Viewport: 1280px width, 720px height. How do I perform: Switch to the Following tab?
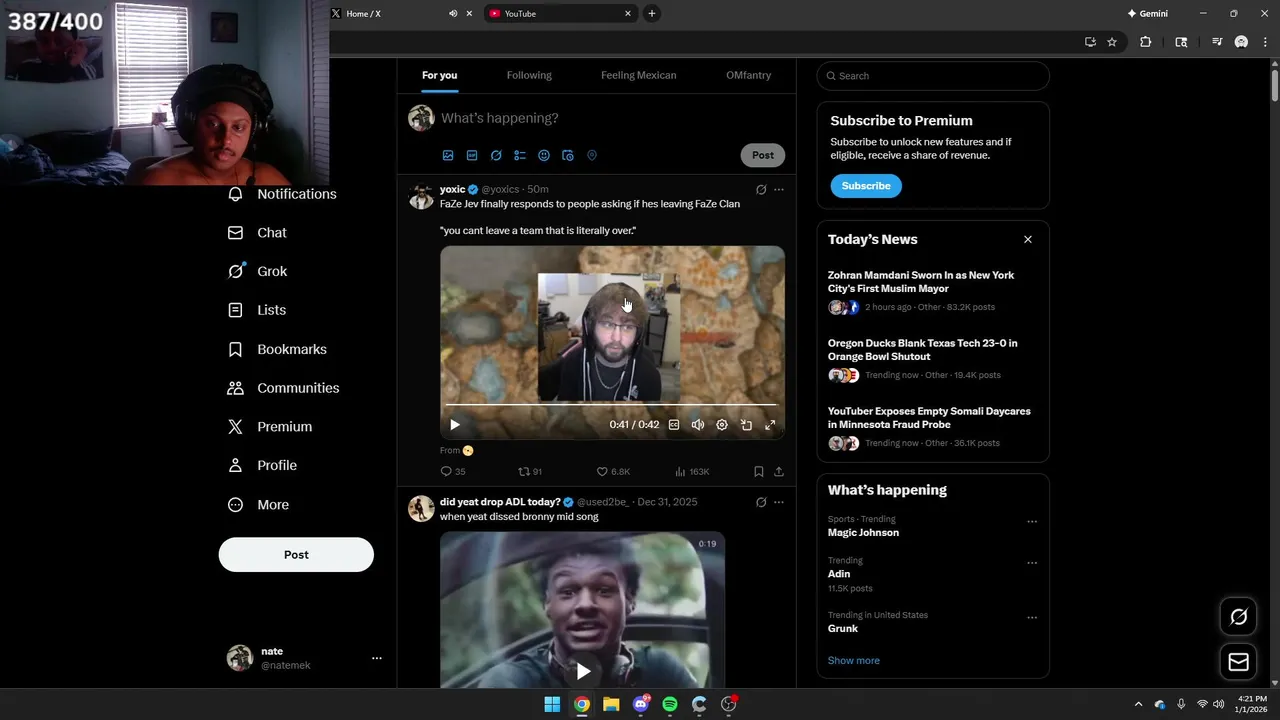tap(529, 75)
